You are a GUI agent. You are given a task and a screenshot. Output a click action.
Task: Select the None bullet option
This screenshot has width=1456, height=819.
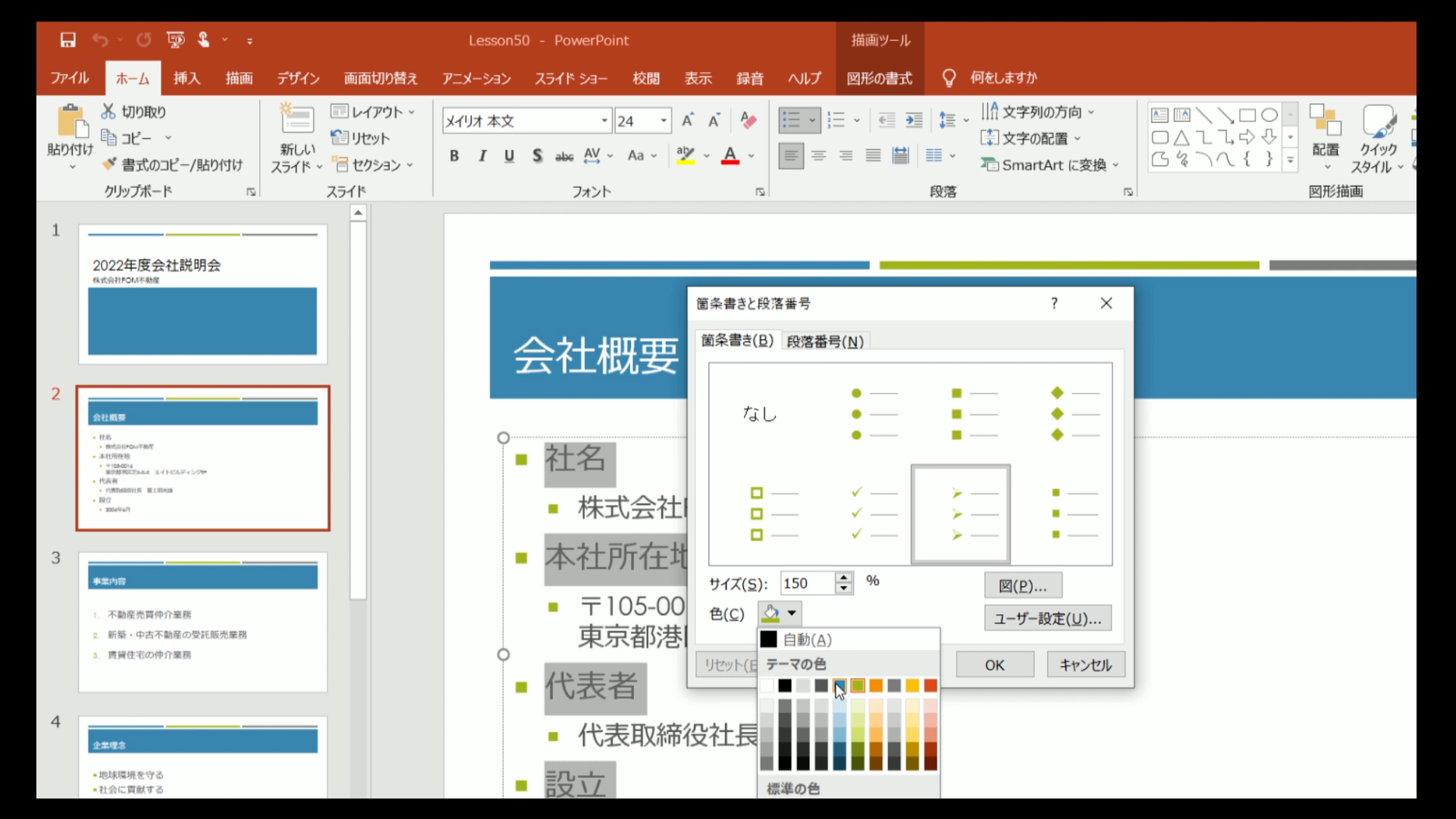760,413
